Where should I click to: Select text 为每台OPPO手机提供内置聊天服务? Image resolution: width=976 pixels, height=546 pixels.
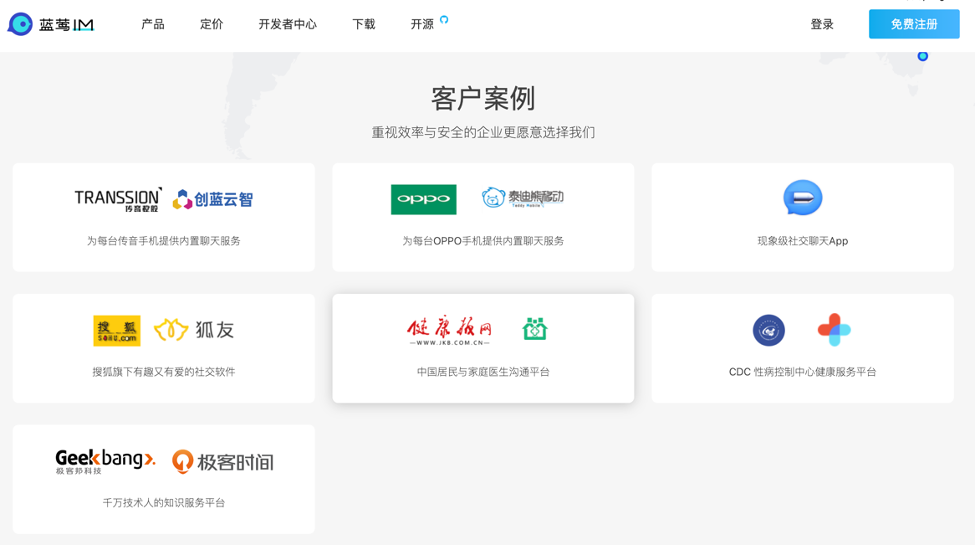click(x=483, y=241)
